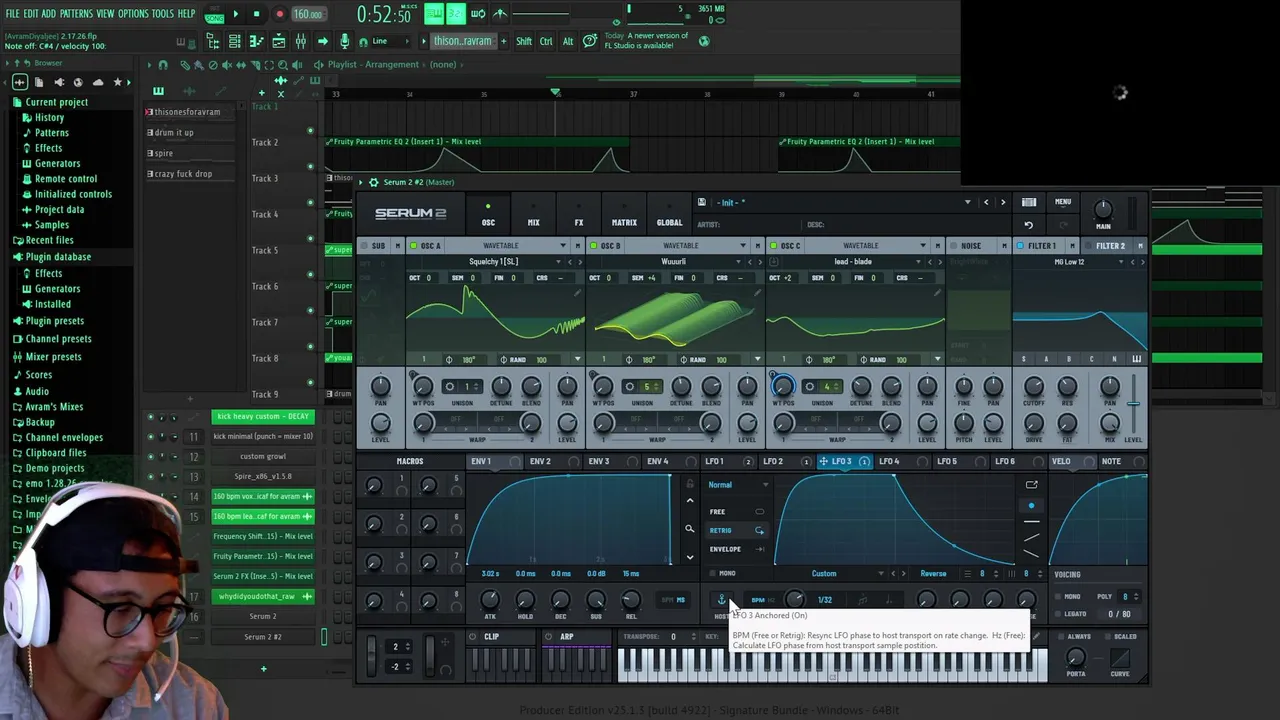The width and height of the screenshot is (1280, 720).
Task: Switch Serum 2 to the FX tab
Action: (578, 215)
